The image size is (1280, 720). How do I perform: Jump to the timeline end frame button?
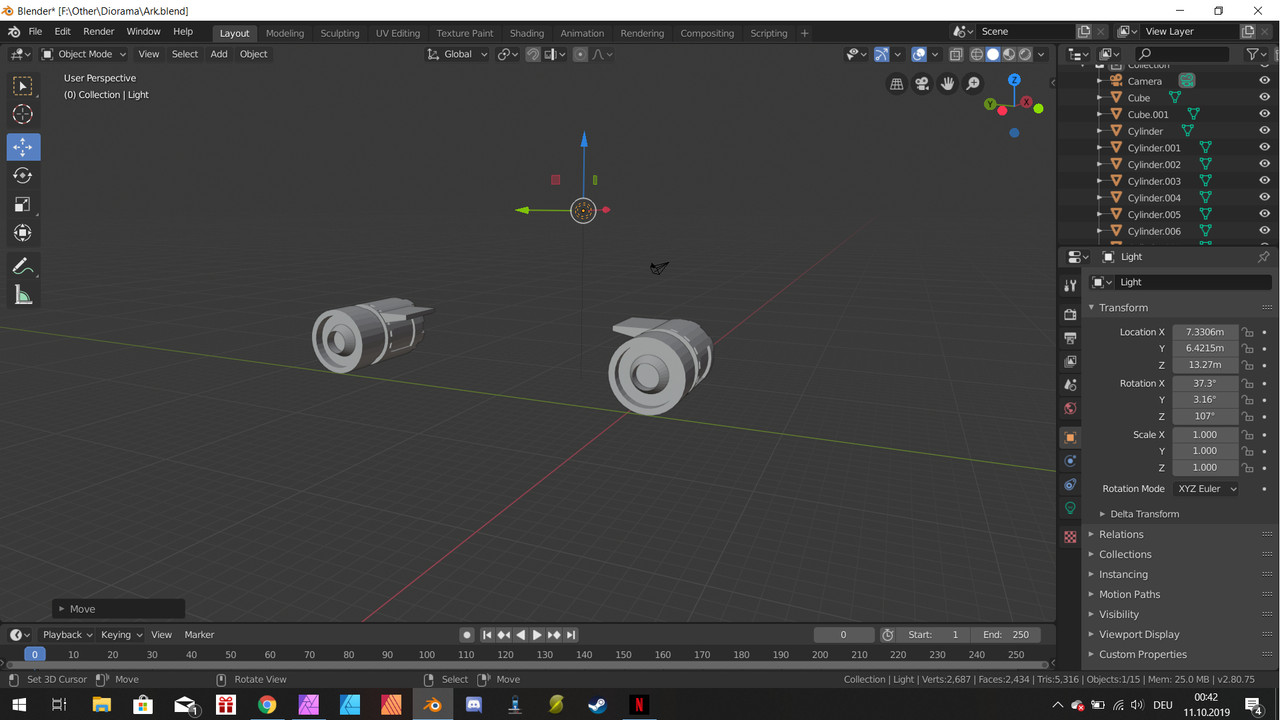[571, 635]
